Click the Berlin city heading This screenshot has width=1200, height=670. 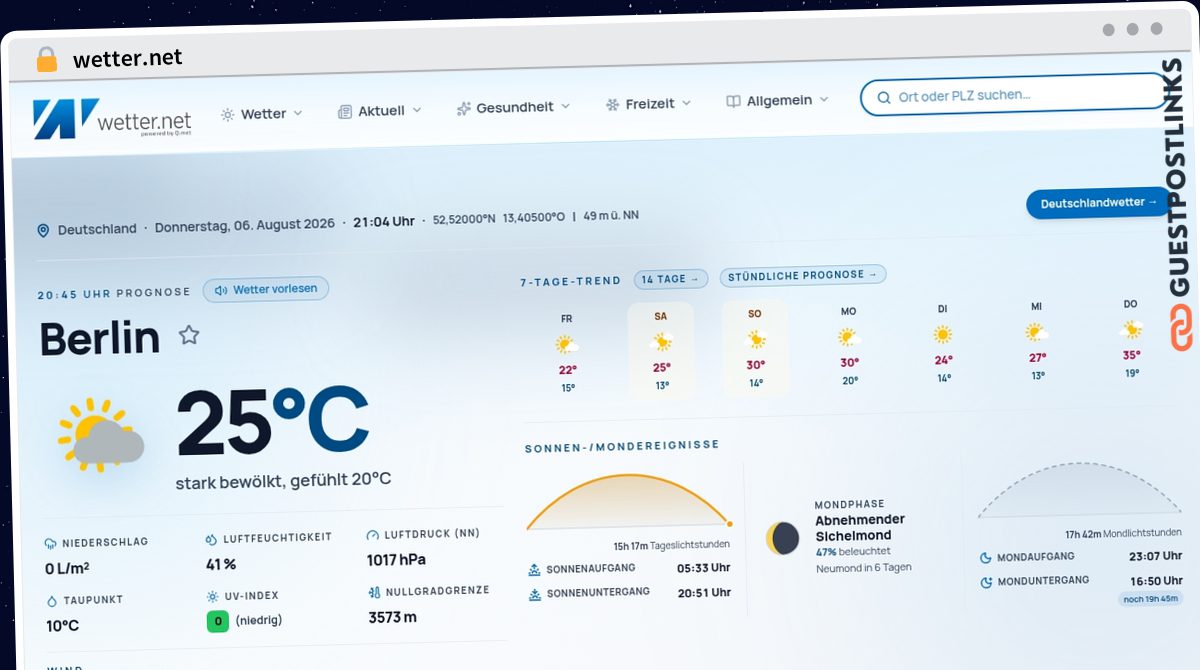point(100,338)
